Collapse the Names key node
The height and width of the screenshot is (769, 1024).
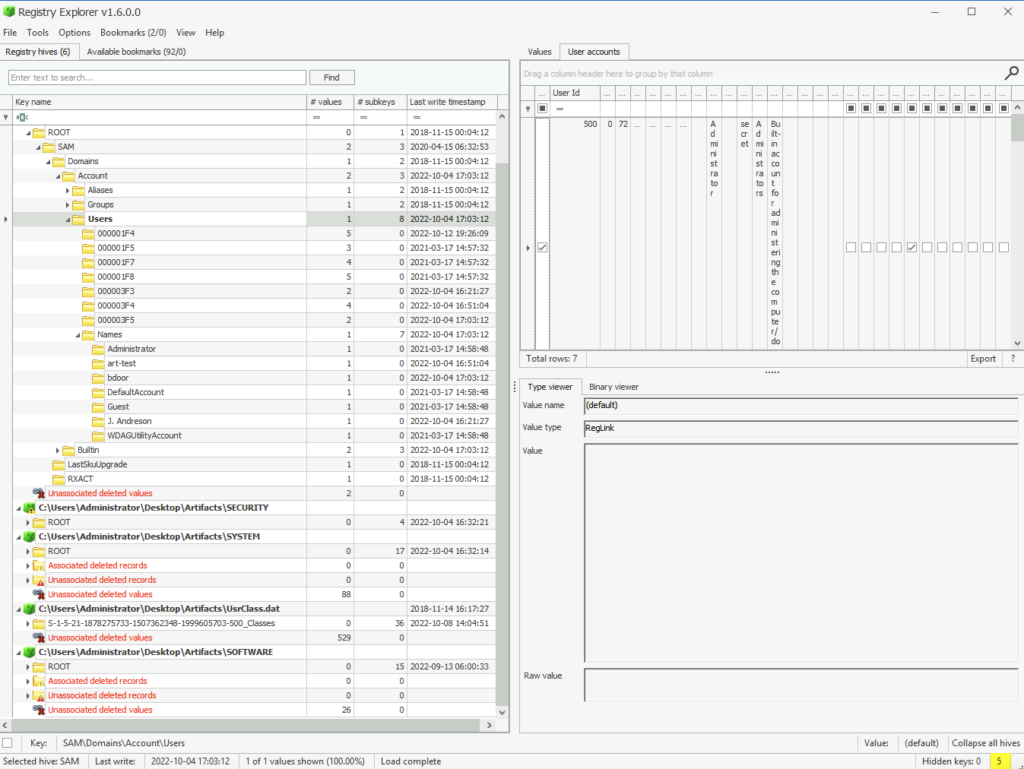pos(78,335)
